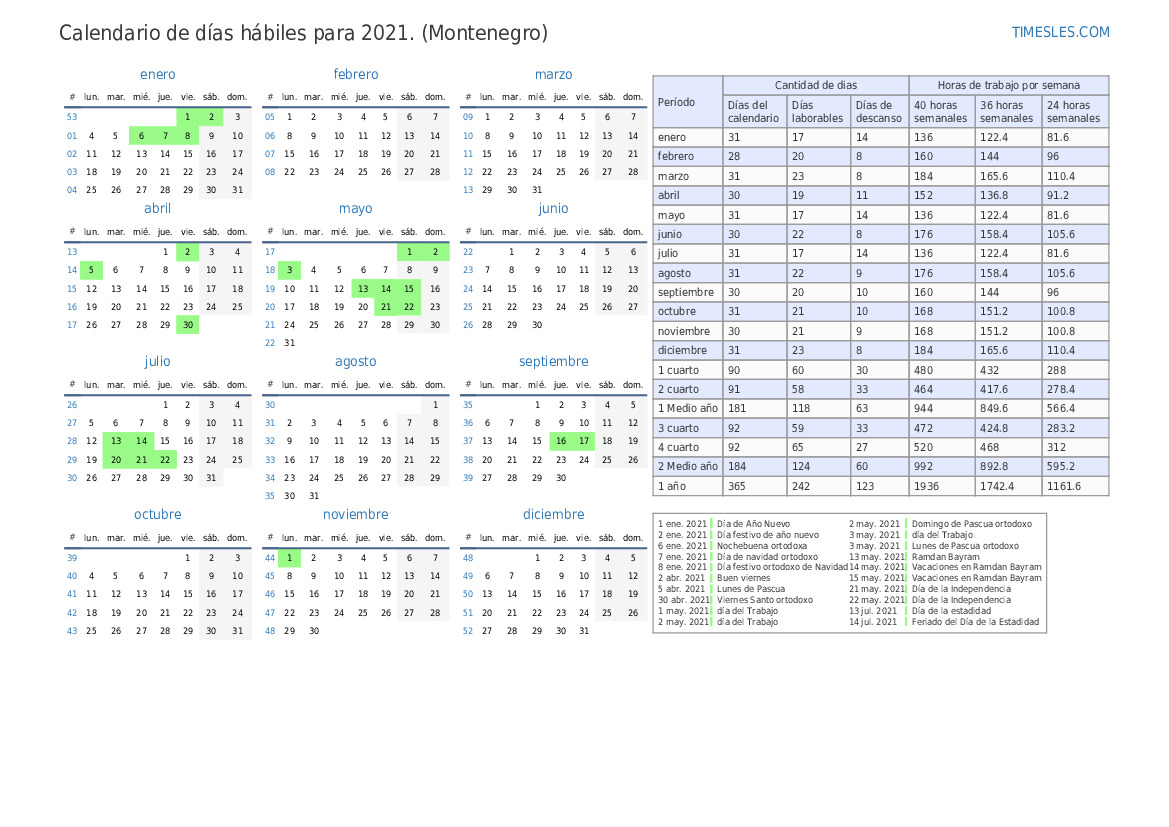Click 'Día de Año Nuevo' legend entry
Viewport: 1169px width, 827px height.
(x=753, y=523)
